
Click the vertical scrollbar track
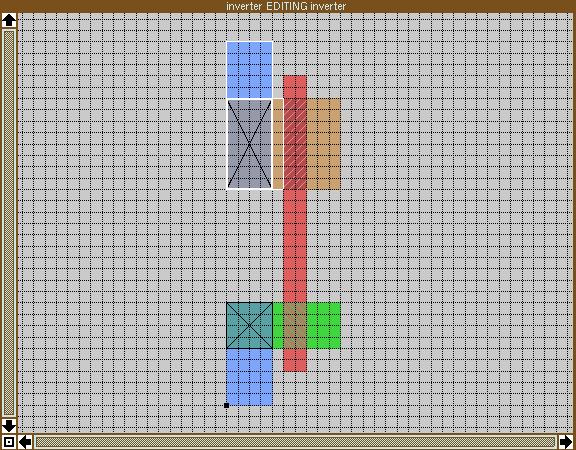coord(9,223)
